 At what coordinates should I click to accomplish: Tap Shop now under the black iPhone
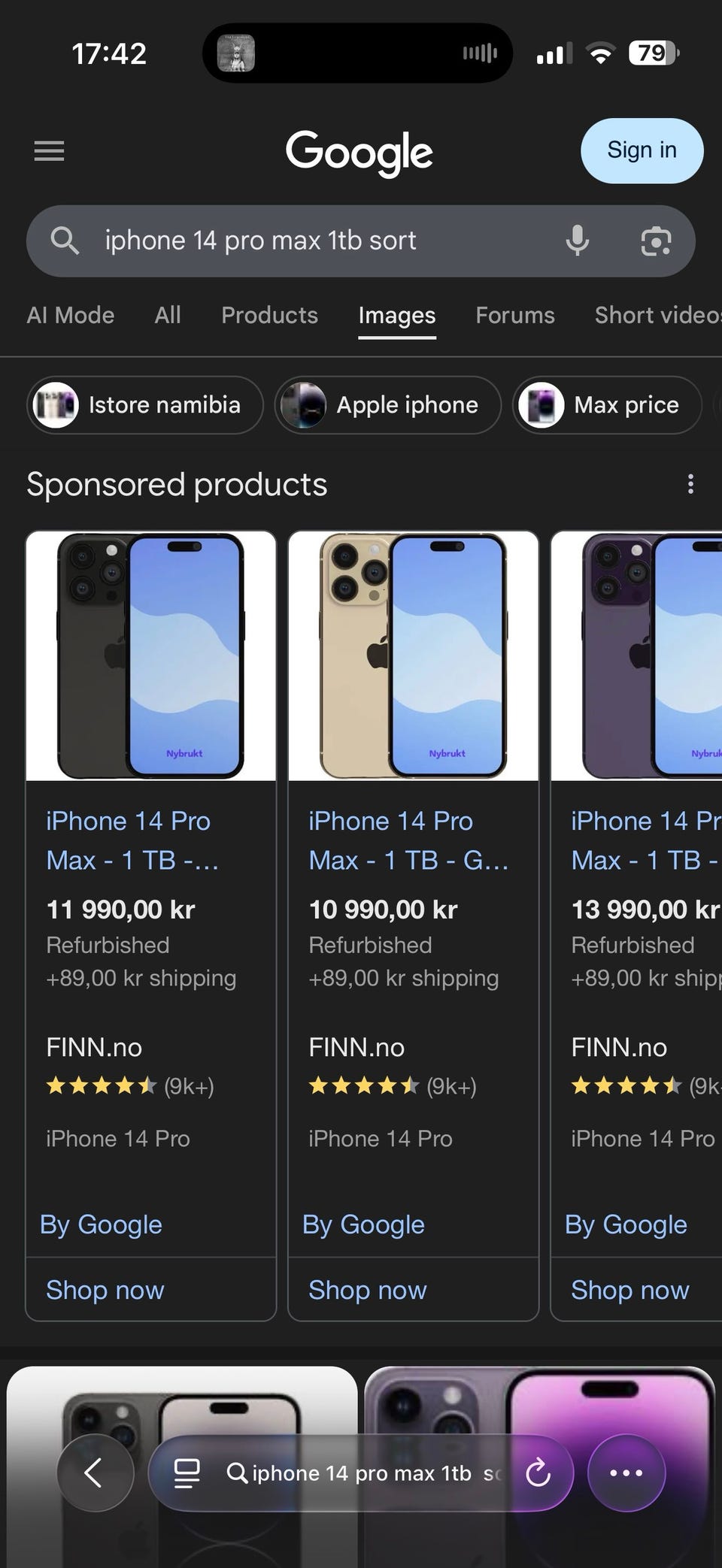click(105, 1290)
